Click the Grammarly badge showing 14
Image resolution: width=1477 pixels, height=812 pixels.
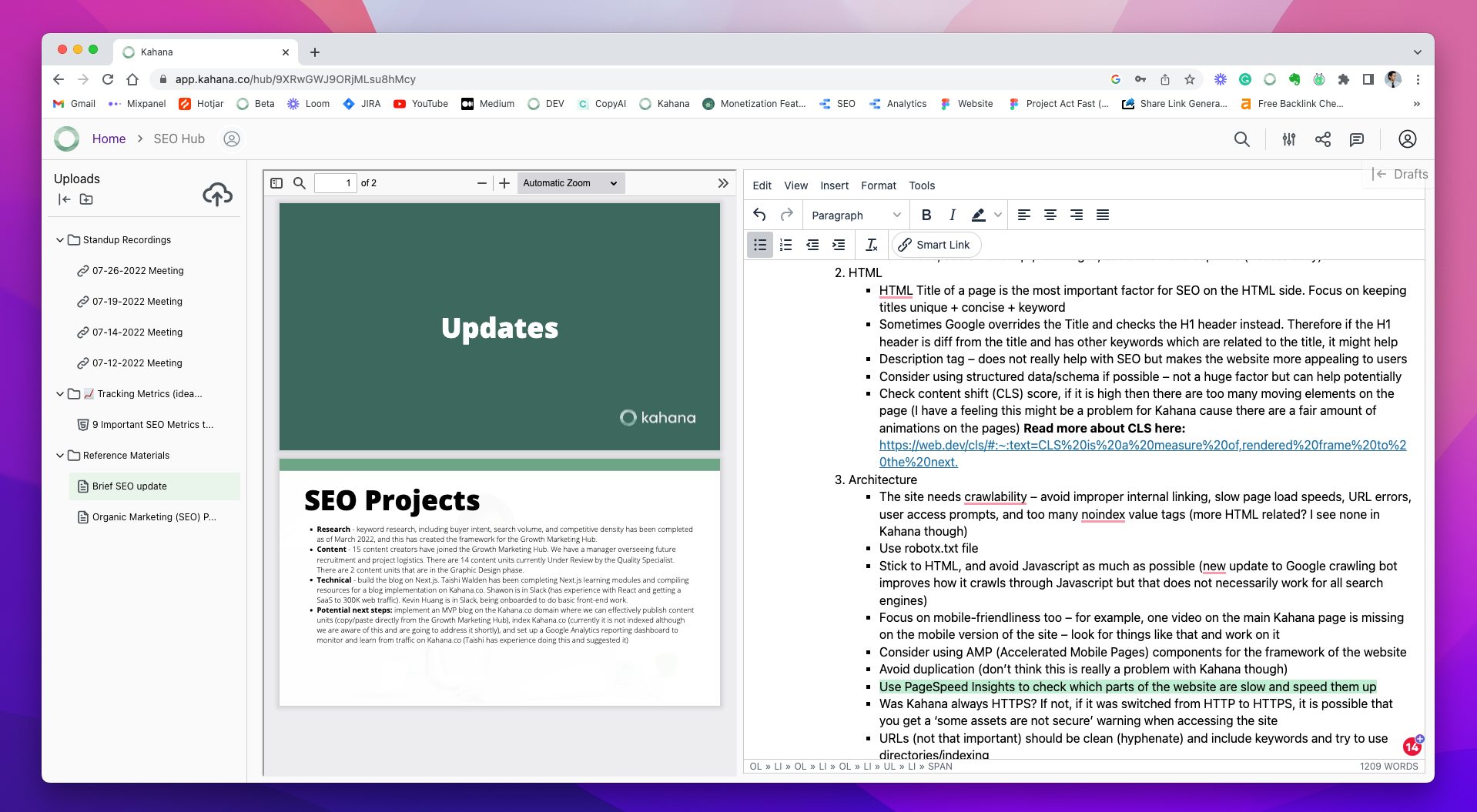(1412, 746)
